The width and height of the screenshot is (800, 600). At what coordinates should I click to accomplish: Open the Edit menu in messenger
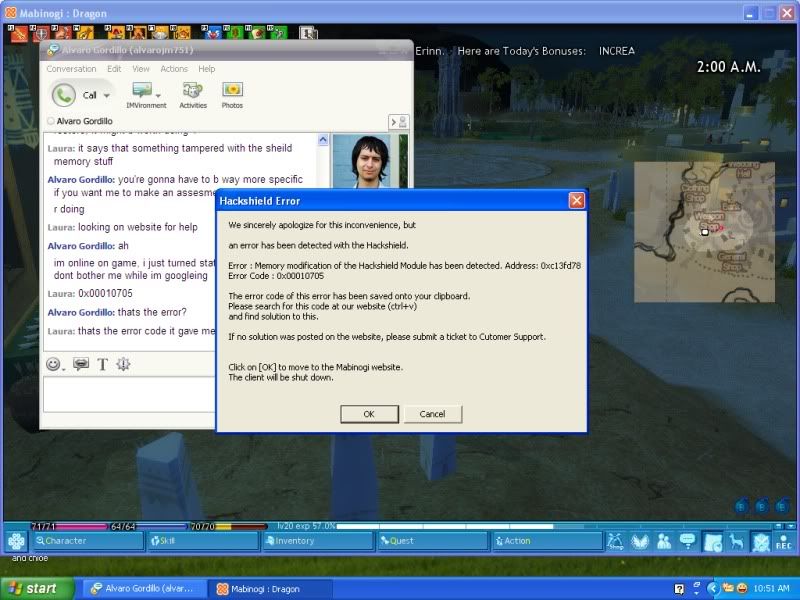[114, 69]
